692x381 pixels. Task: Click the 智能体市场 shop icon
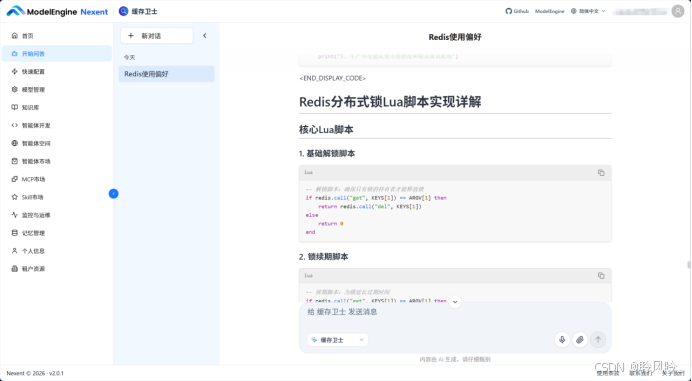pos(15,161)
